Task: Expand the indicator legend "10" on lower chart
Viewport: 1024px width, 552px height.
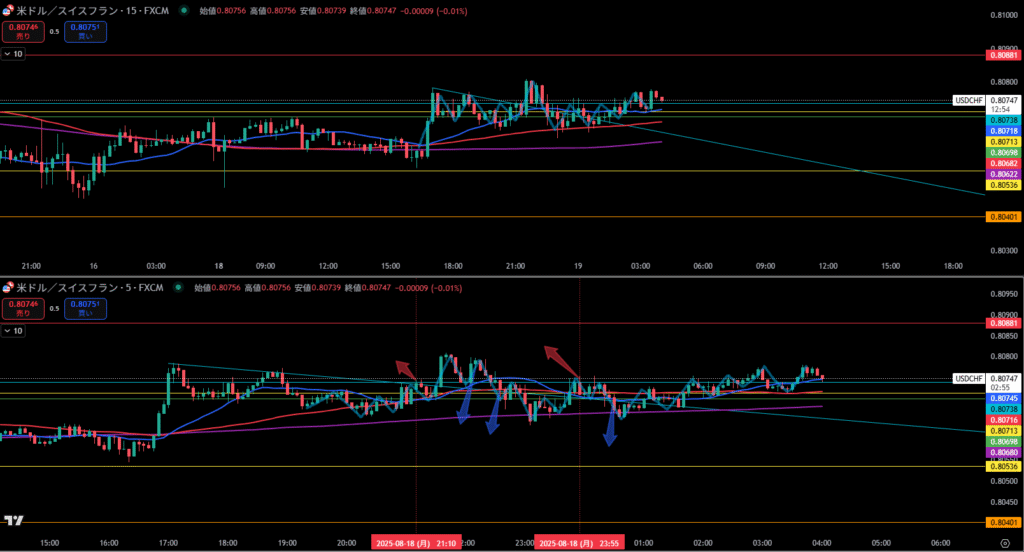Action: coord(13,330)
